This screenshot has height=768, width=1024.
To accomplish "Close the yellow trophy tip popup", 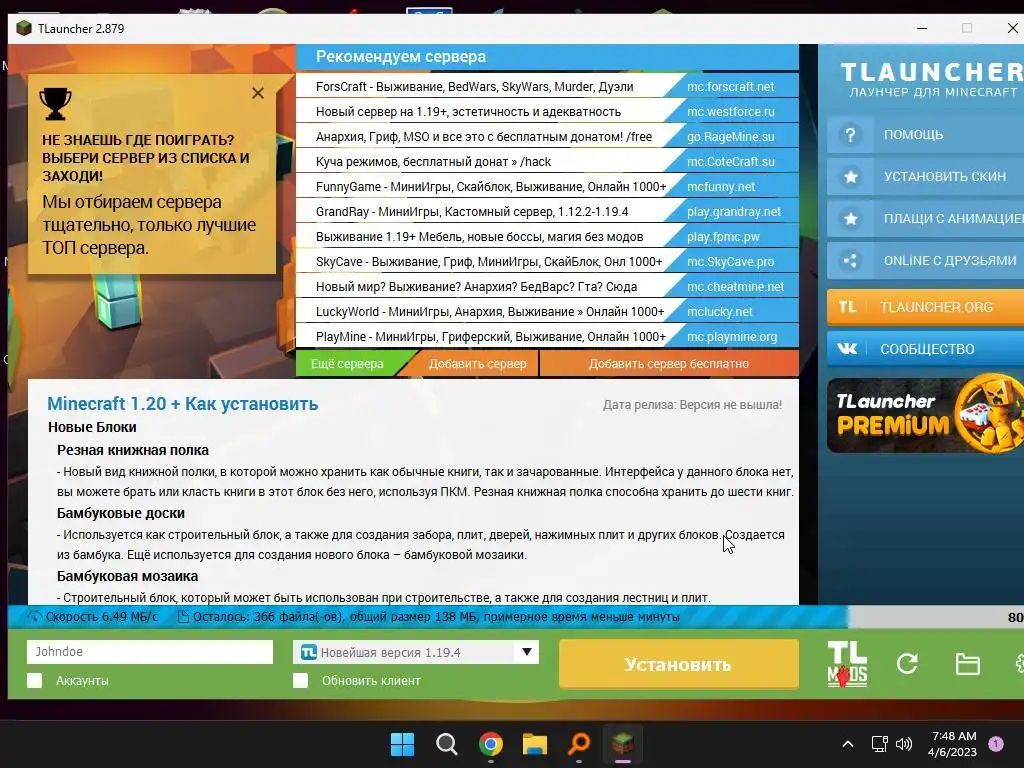I will pos(258,93).
